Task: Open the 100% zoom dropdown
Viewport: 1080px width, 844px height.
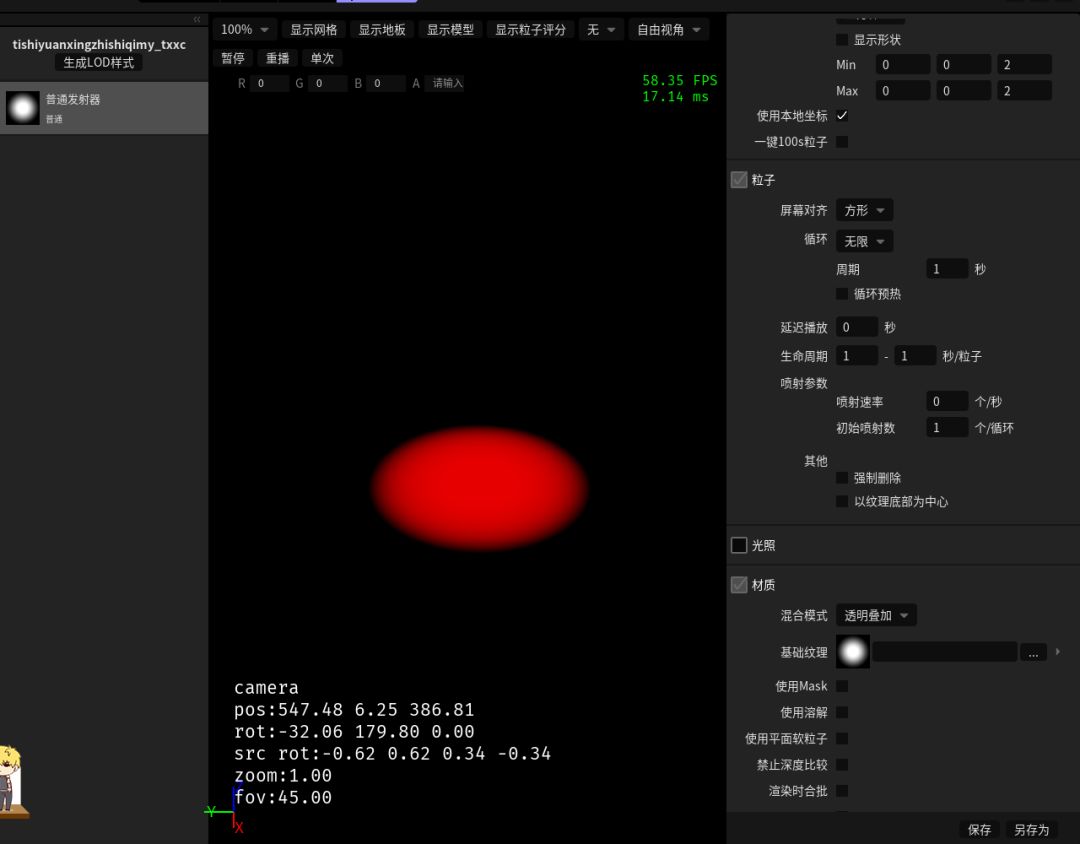Action: coord(245,30)
